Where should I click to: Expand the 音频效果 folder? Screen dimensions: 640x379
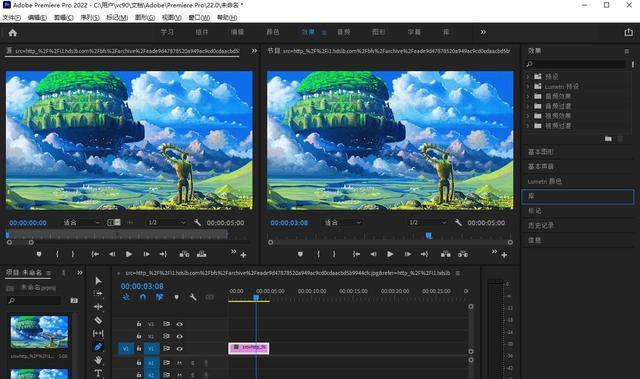coord(528,96)
